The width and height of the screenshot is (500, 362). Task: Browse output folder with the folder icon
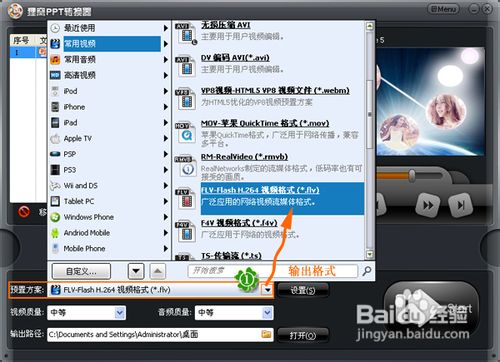(266, 334)
